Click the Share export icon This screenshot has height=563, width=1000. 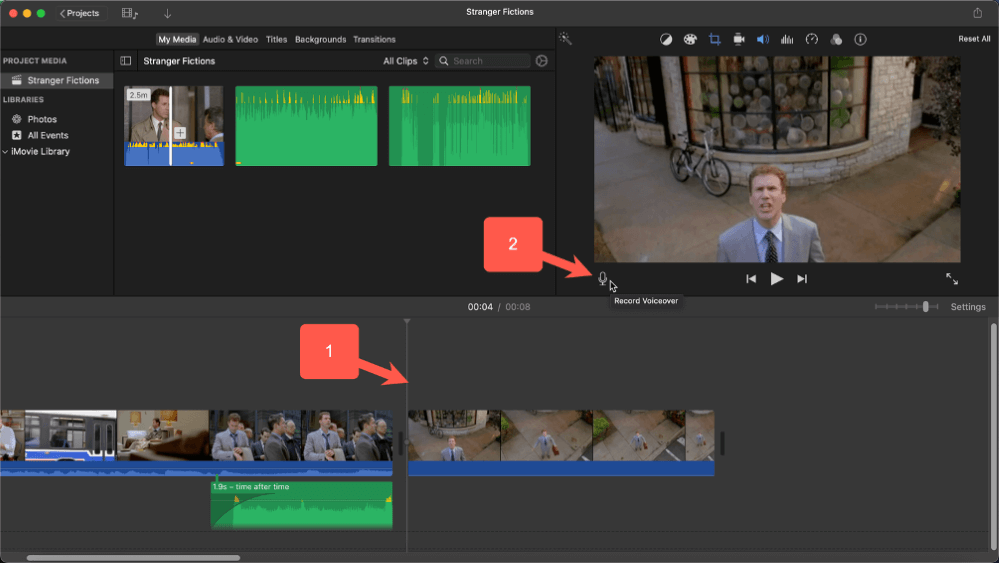(978, 13)
